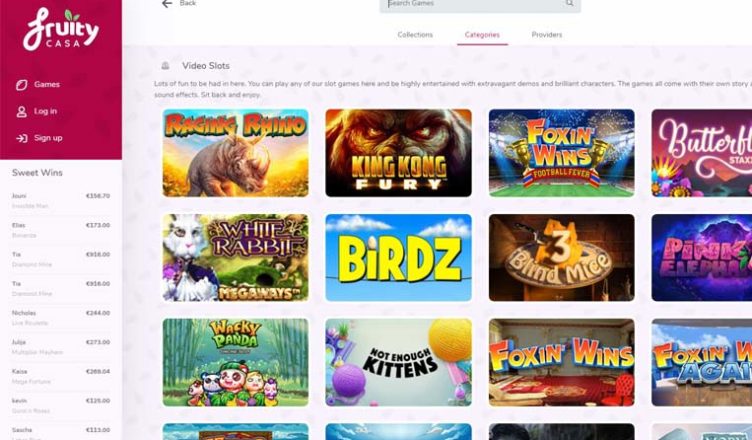The width and height of the screenshot is (752, 440).
Task: Open the Providers tab
Action: point(547,35)
